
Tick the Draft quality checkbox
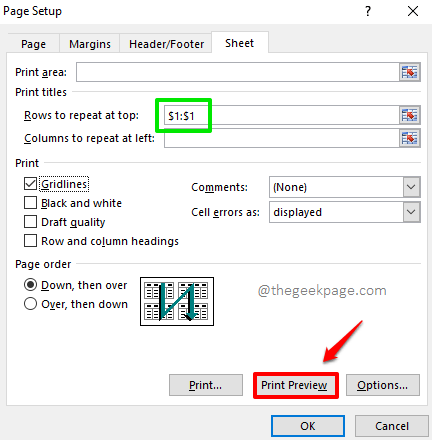(x=30, y=222)
